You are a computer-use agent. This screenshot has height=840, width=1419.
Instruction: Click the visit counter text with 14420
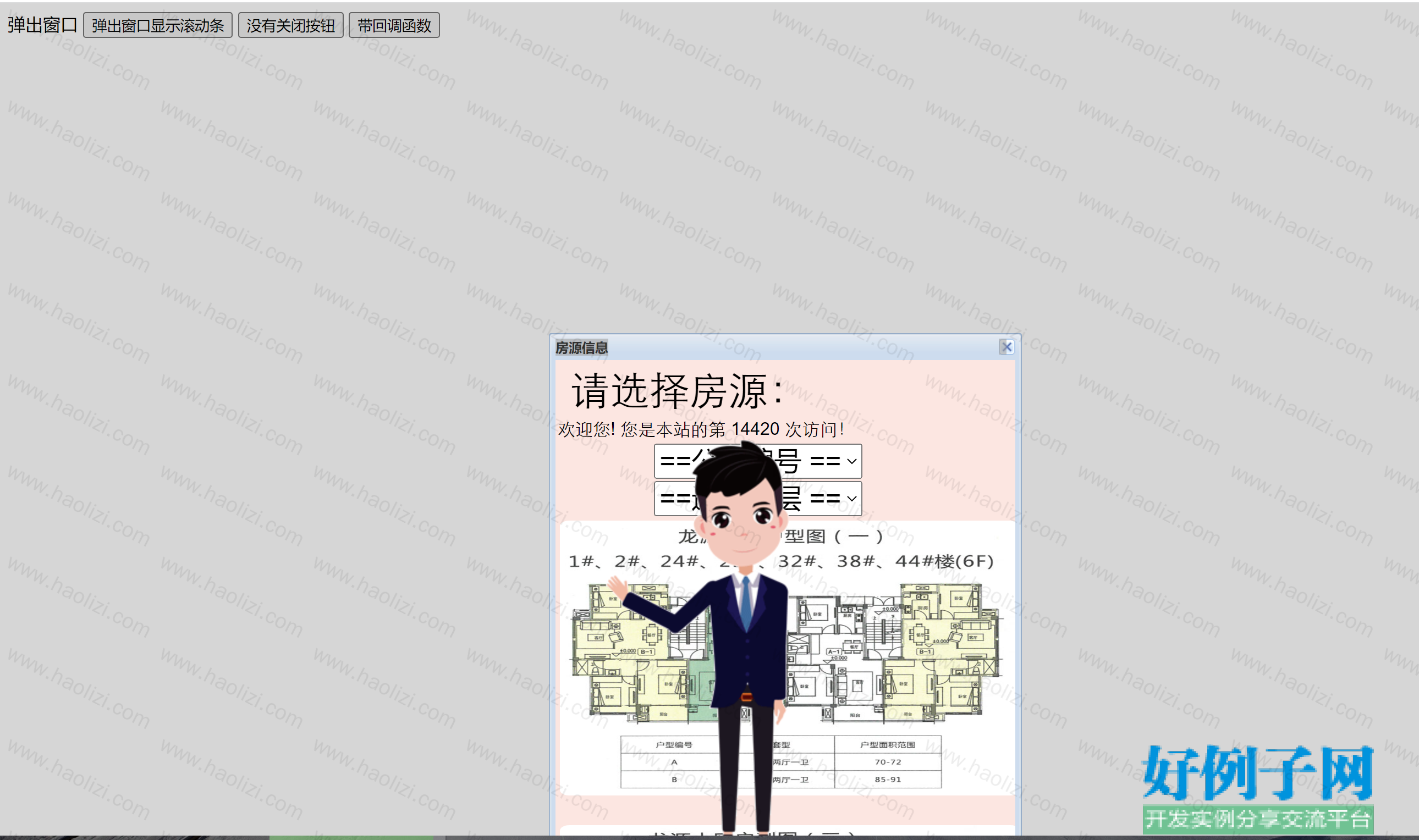[x=701, y=430]
